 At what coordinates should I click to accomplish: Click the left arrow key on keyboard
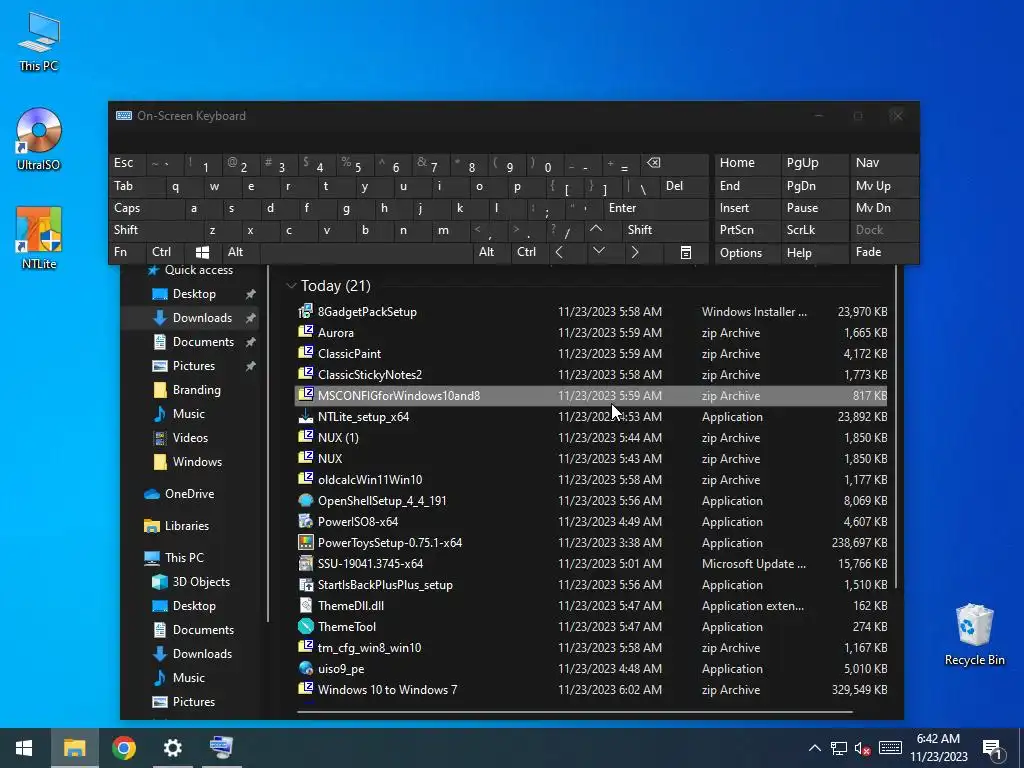tap(560, 252)
